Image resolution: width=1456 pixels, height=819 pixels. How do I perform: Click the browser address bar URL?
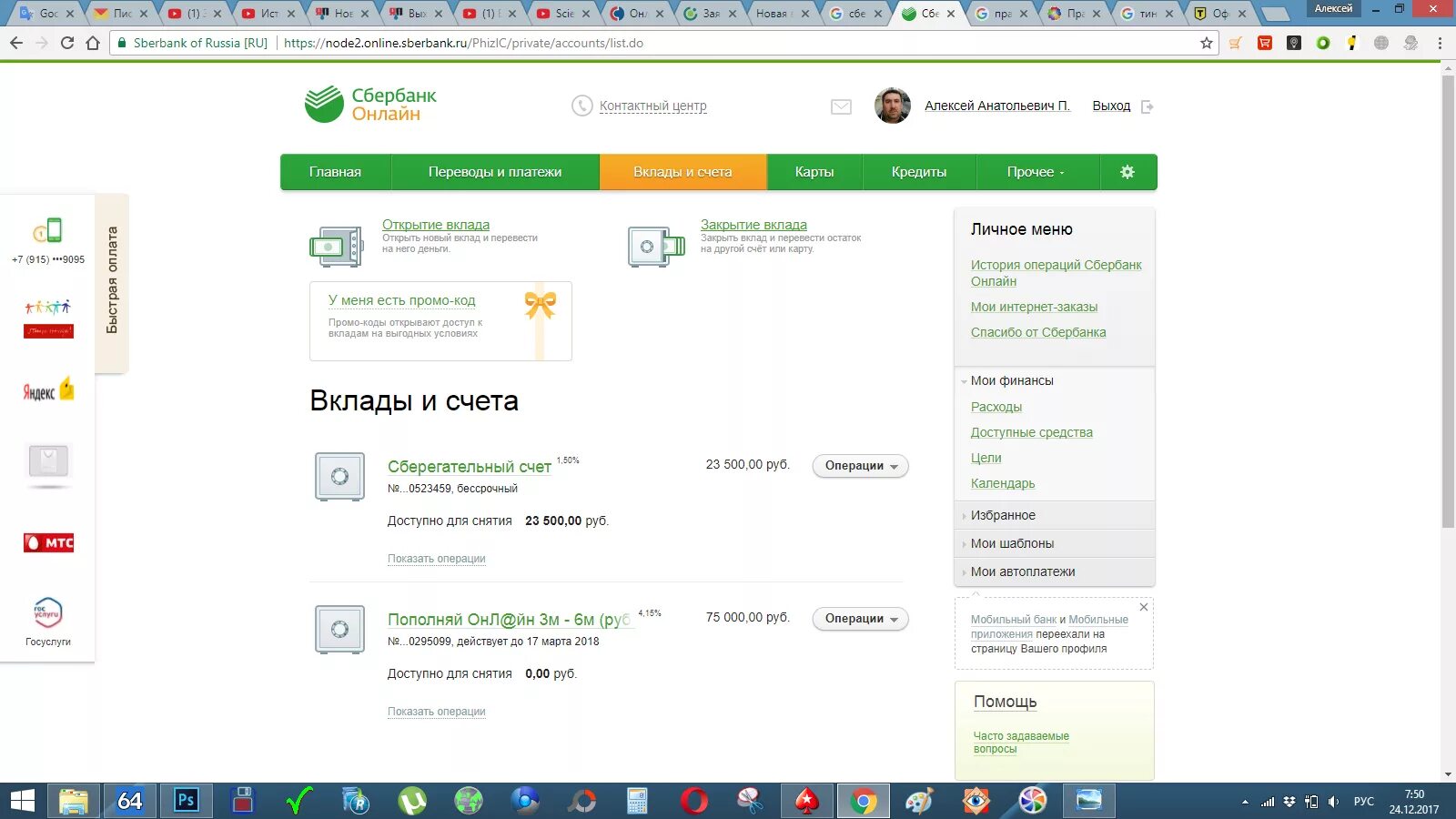463,43
